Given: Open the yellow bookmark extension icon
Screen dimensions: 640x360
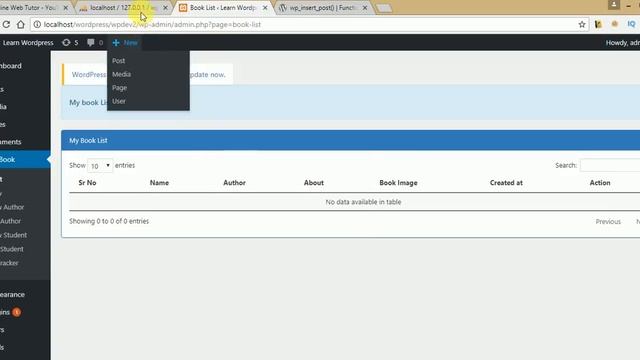Looking at the screenshot, I should tap(598, 24).
